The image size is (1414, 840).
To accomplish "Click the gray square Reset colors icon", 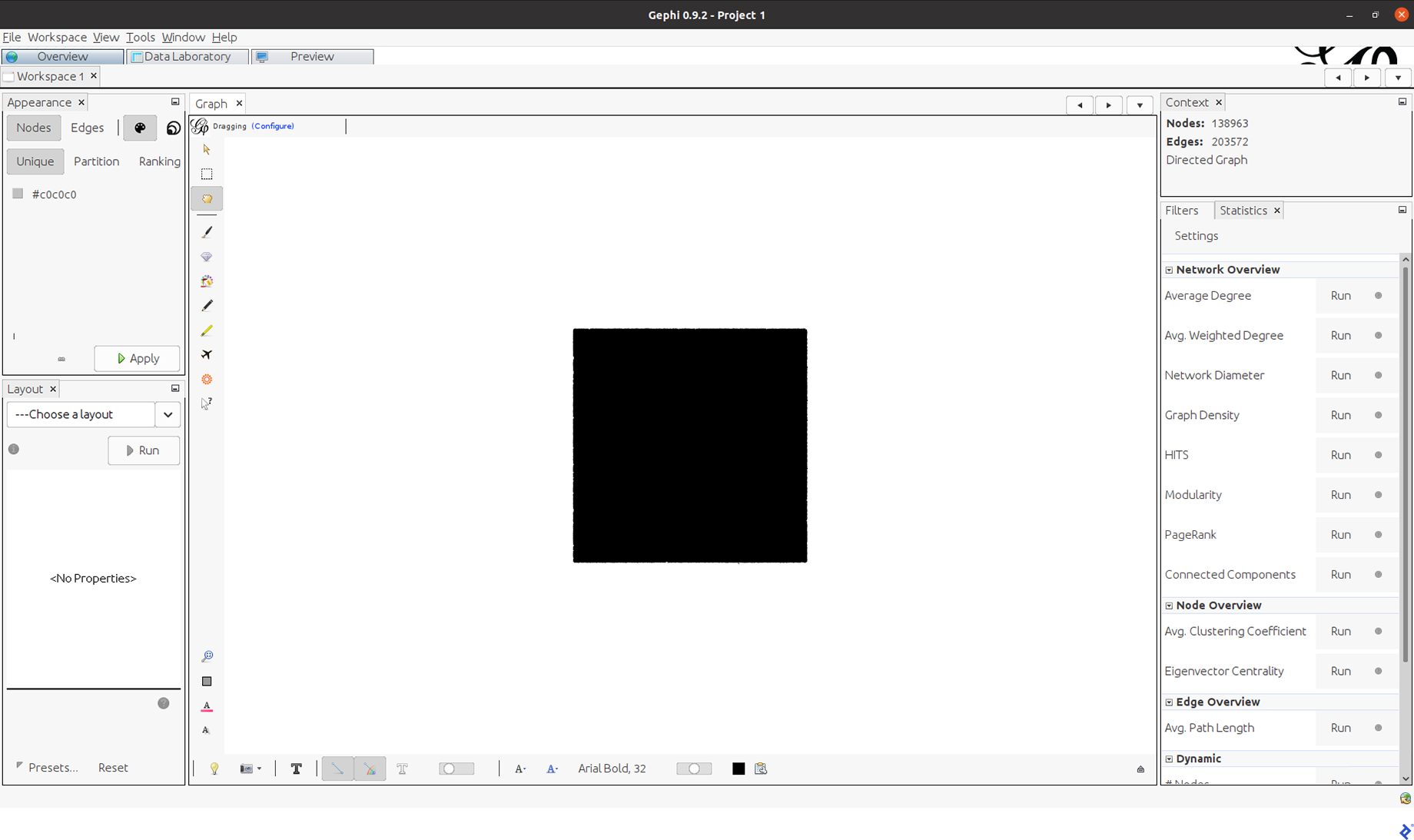I will tap(207, 681).
